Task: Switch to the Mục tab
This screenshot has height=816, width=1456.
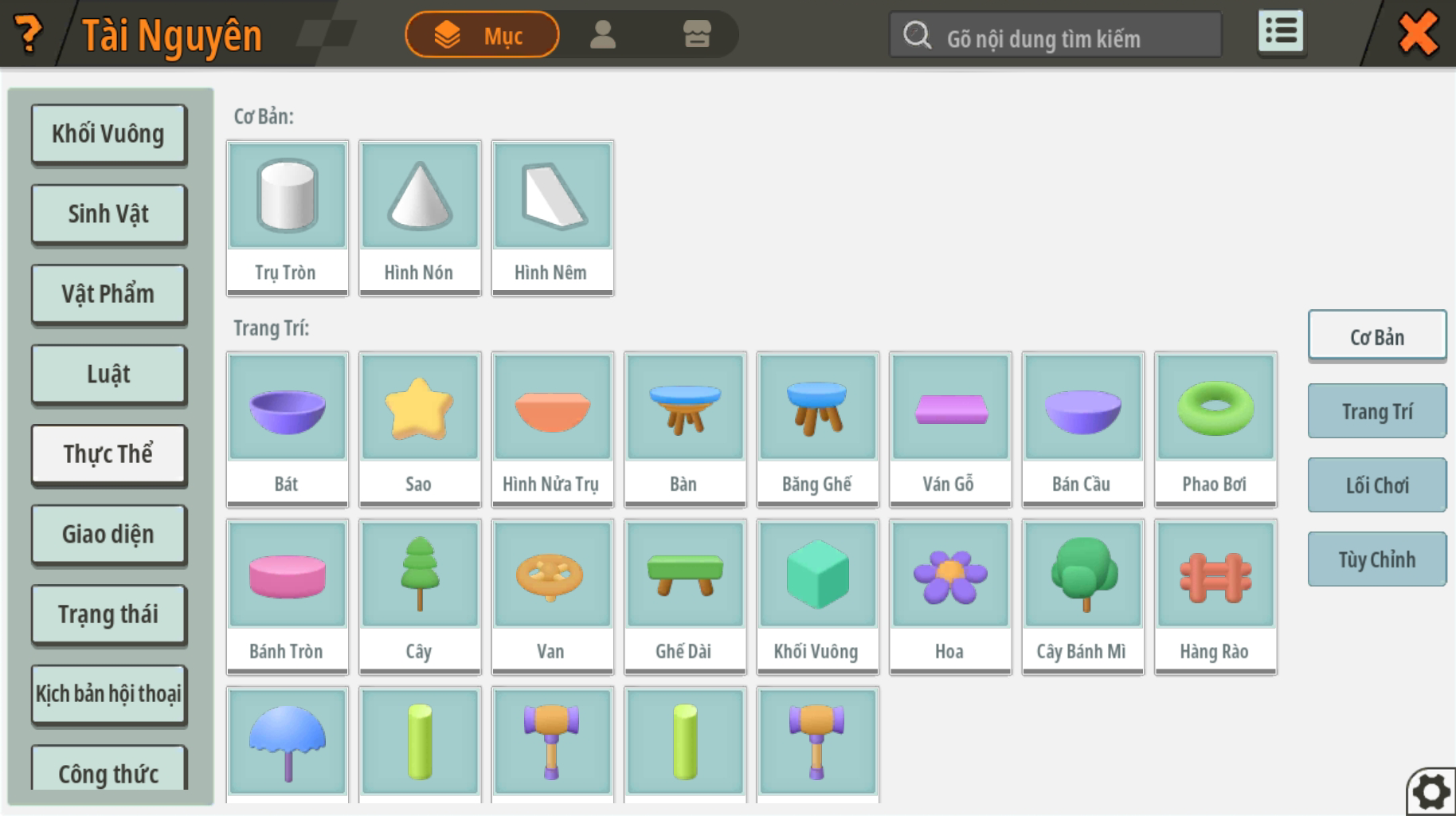Action: click(x=482, y=35)
